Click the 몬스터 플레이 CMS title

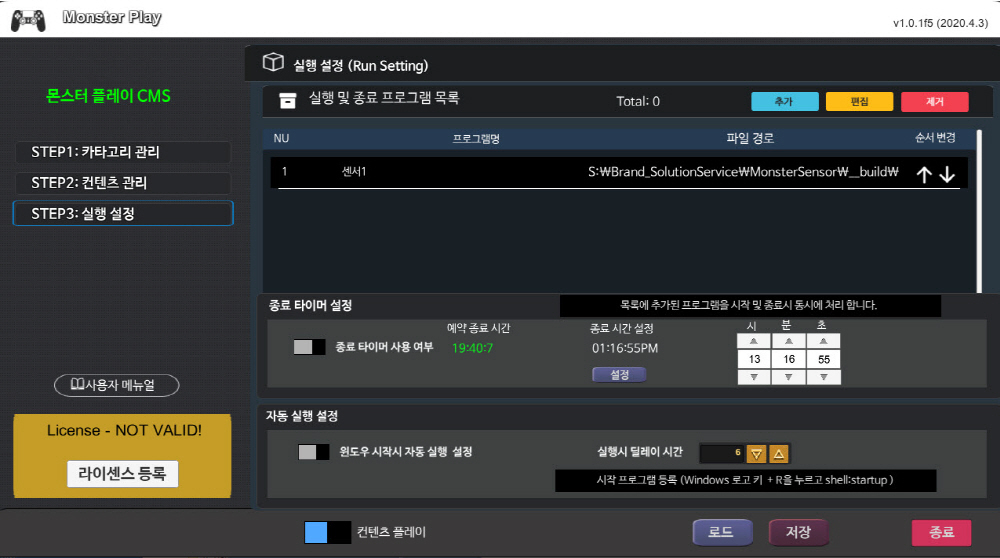coord(108,96)
